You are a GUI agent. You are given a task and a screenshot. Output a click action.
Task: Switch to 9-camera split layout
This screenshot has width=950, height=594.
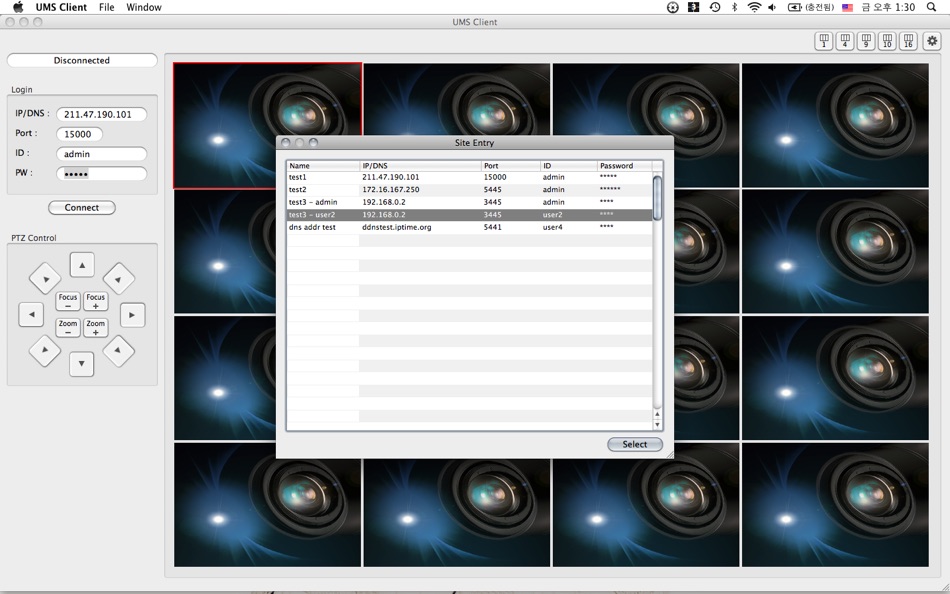click(866, 41)
